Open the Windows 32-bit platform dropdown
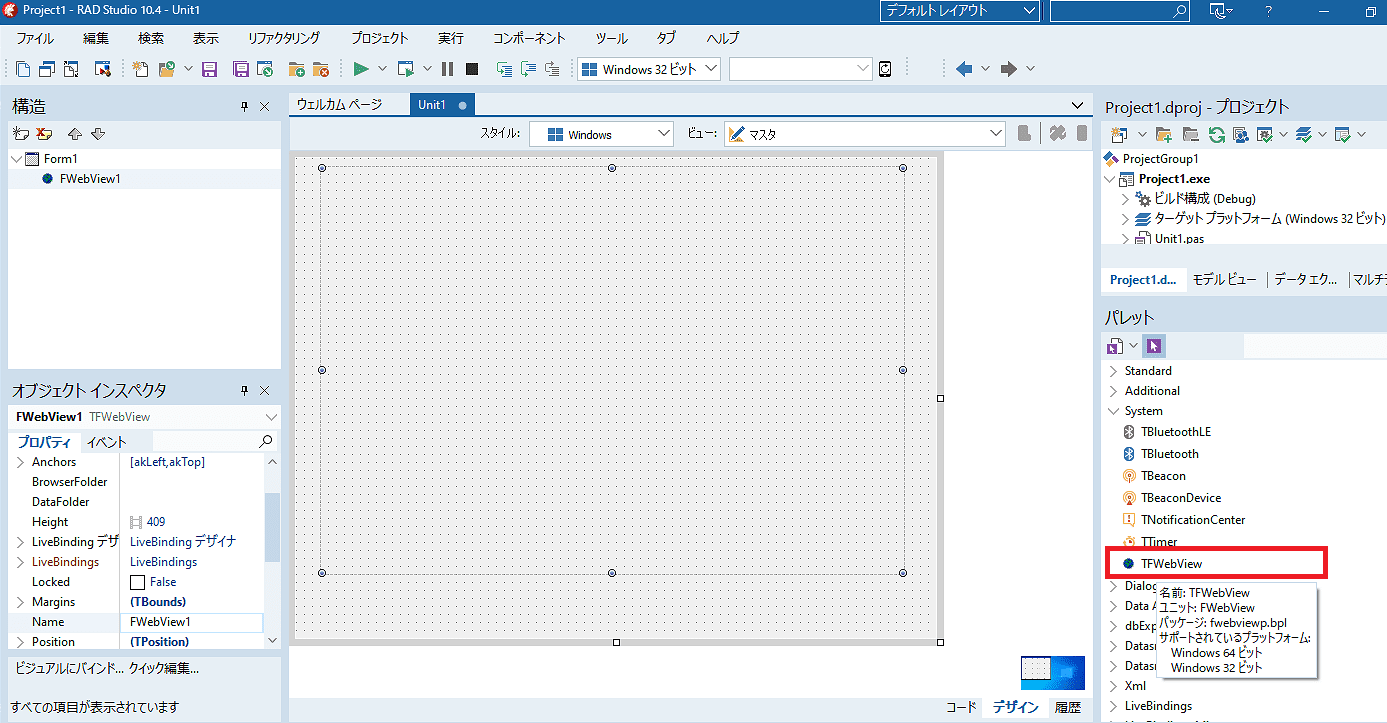Screen dimensions: 1387x723 click(711, 69)
